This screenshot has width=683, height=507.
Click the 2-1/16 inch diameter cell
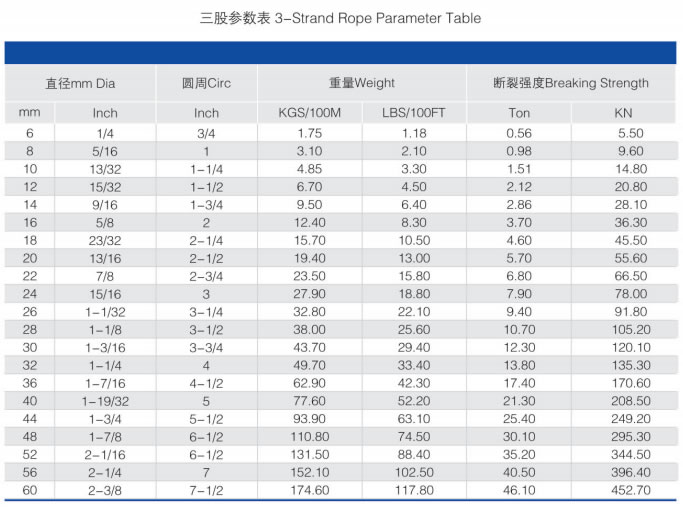(x=105, y=454)
